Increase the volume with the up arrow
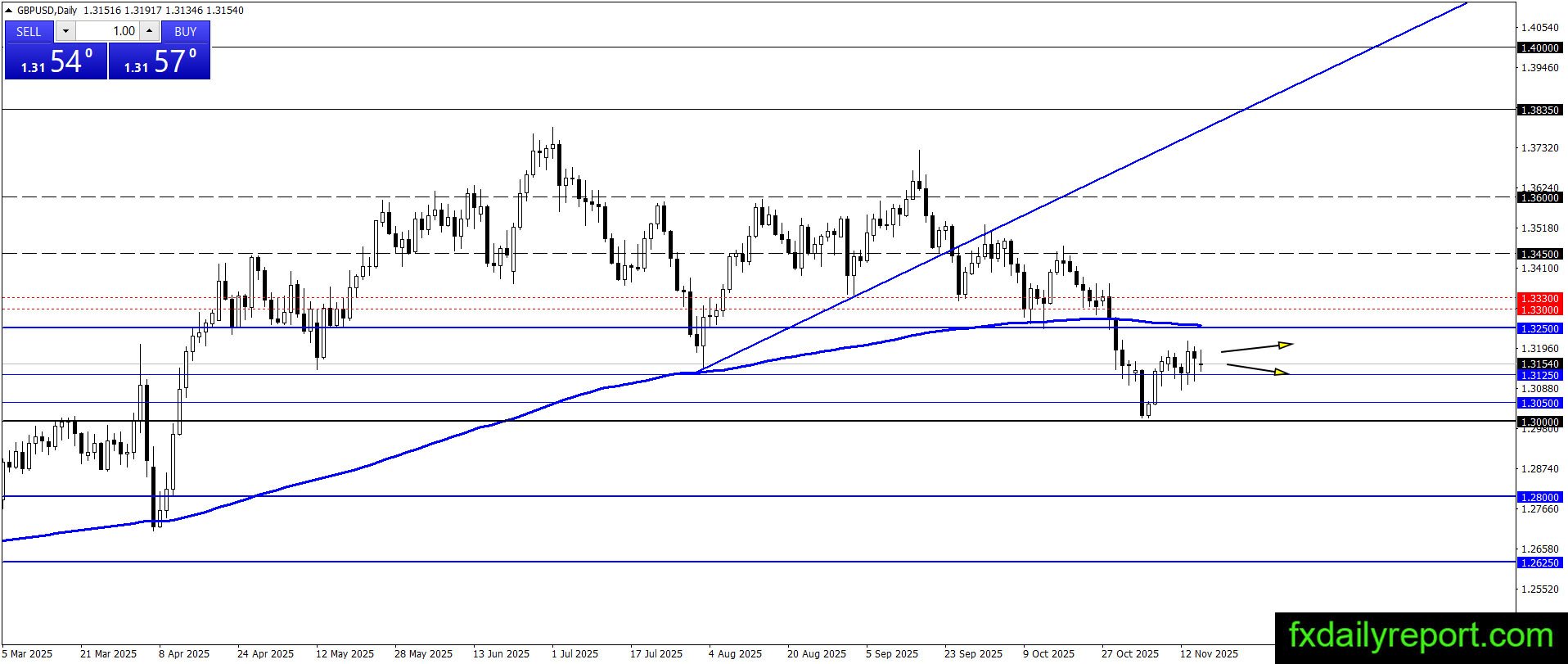The height and width of the screenshot is (664, 1568). coord(149,31)
